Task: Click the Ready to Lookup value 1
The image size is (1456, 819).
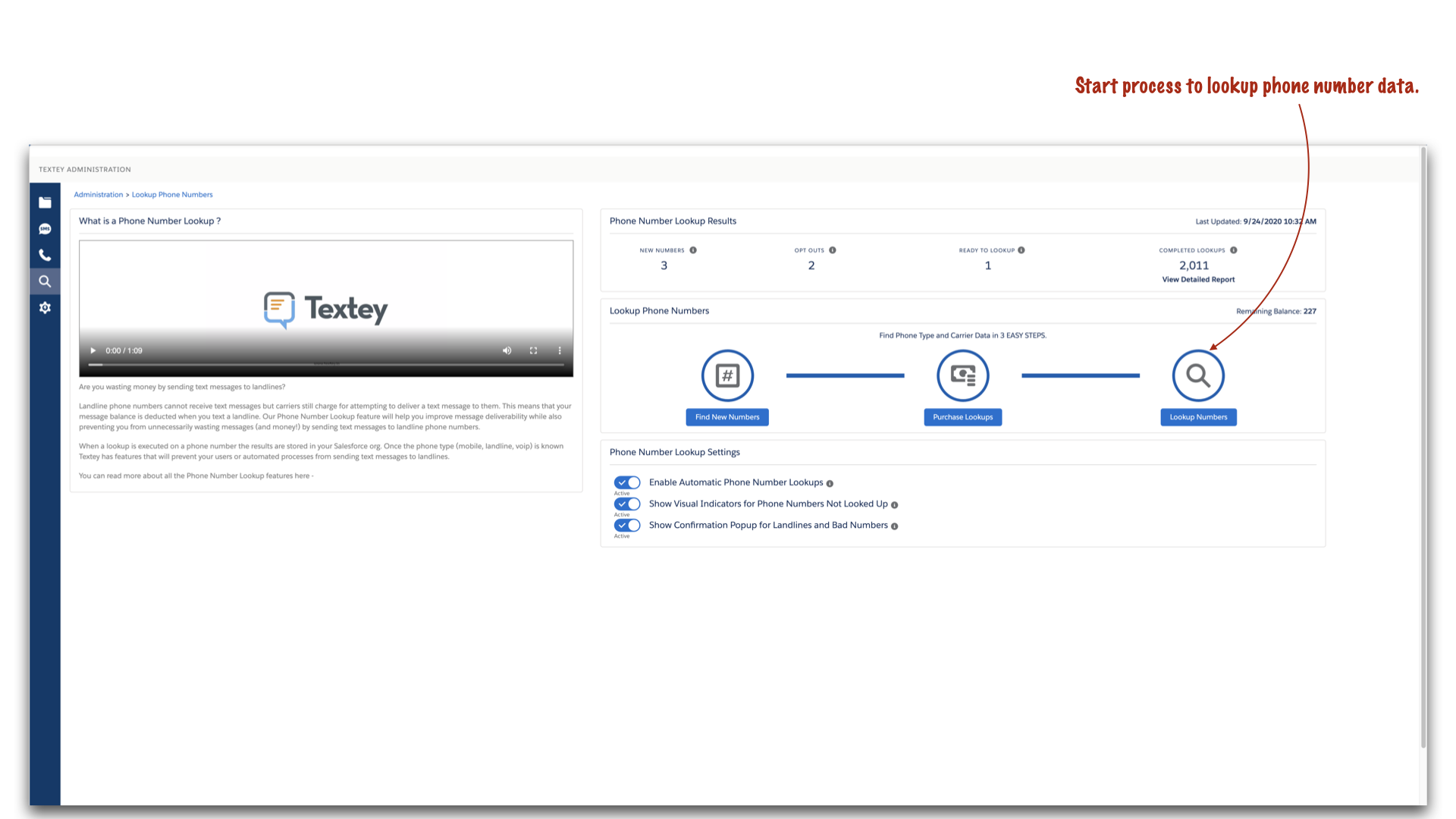Action: point(988,265)
